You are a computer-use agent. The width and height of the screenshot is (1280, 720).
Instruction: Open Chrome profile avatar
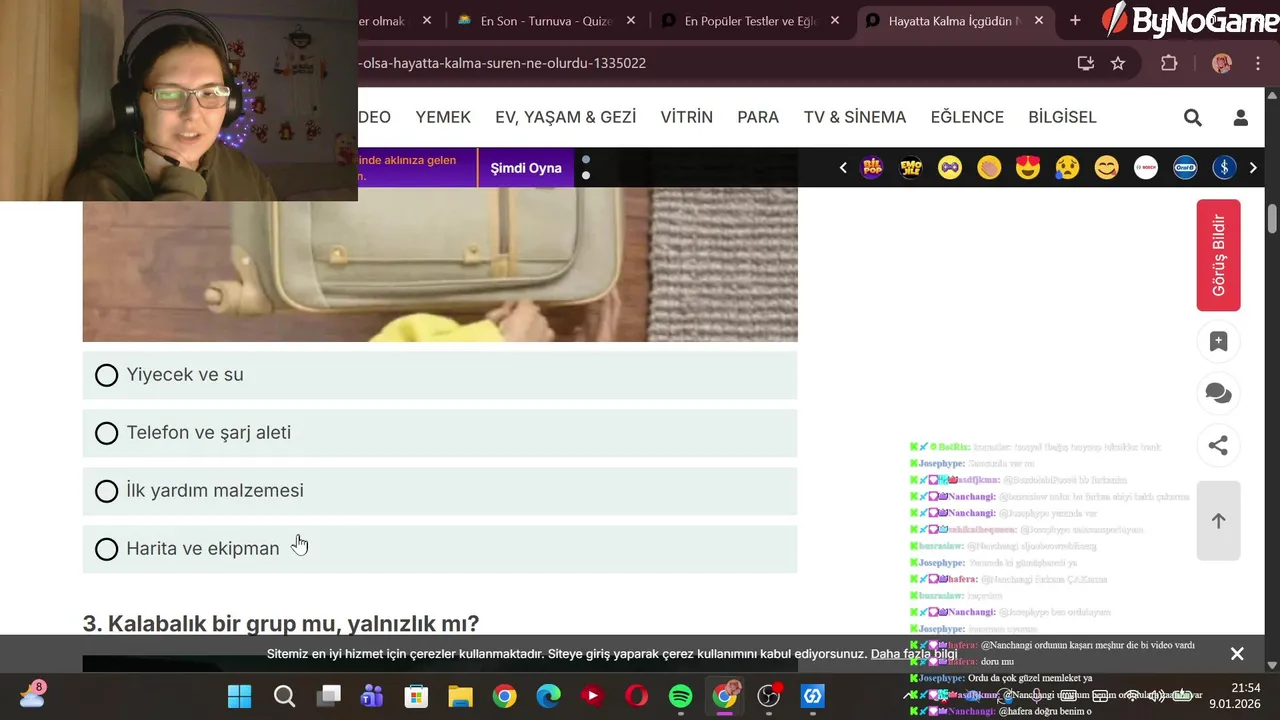[x=1221, y=63]
